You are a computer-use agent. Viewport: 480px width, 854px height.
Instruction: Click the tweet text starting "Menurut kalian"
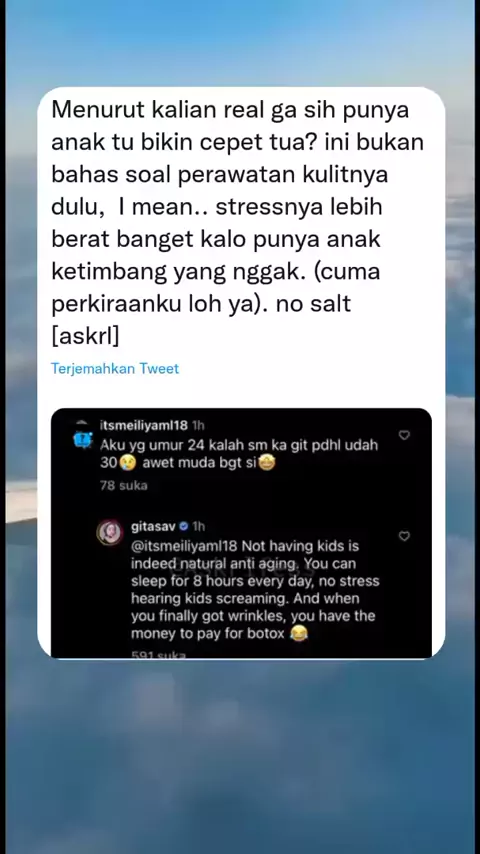coord(238,223)
